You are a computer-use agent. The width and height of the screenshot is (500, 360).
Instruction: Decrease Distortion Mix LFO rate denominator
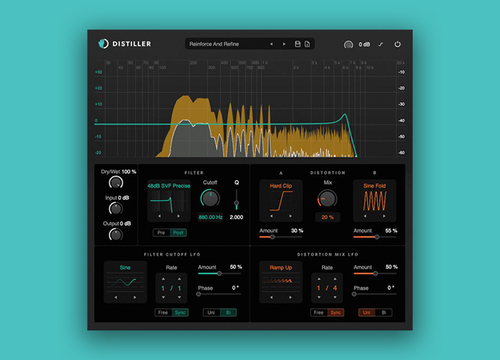point(335,297)
